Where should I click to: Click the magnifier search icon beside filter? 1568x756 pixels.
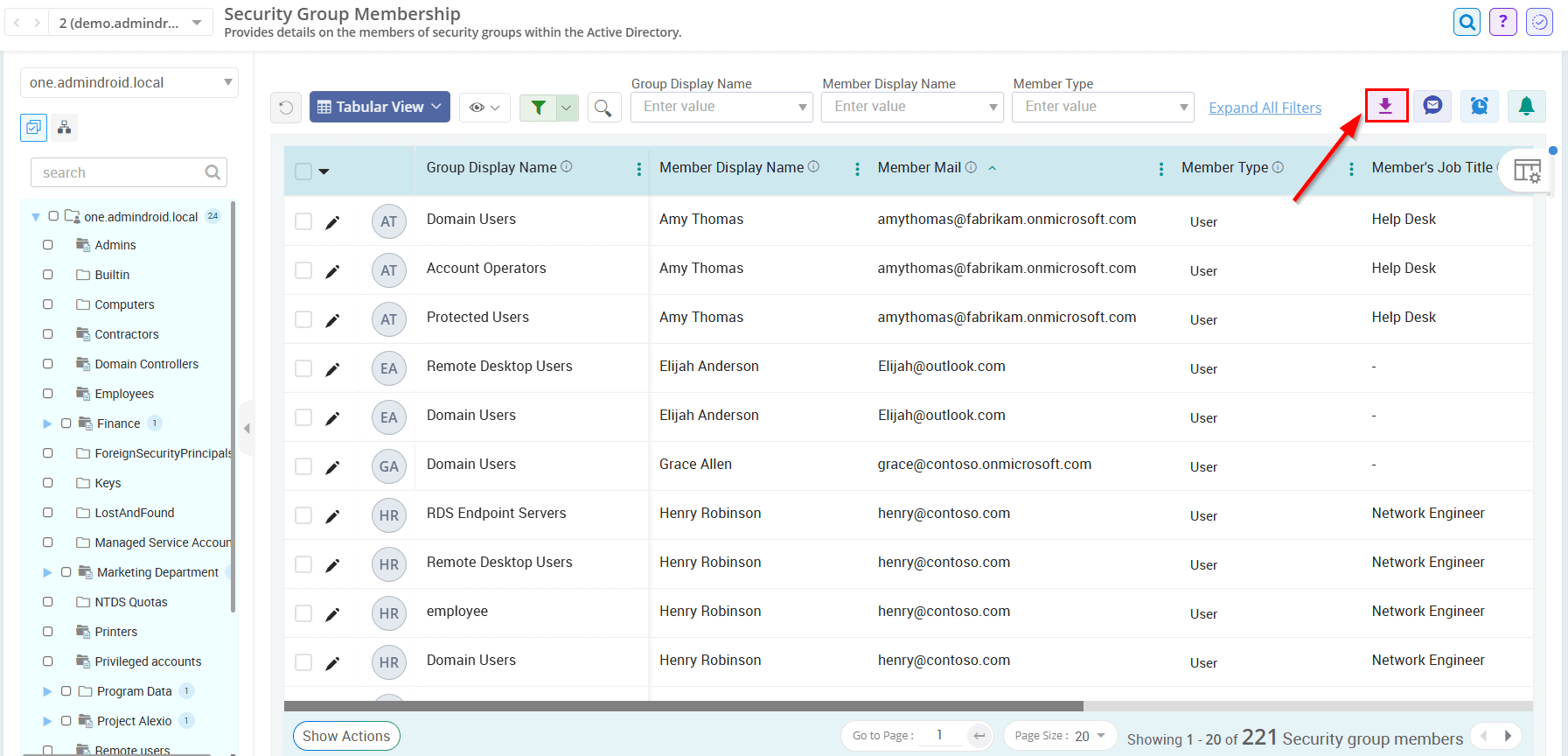point(603,107)
